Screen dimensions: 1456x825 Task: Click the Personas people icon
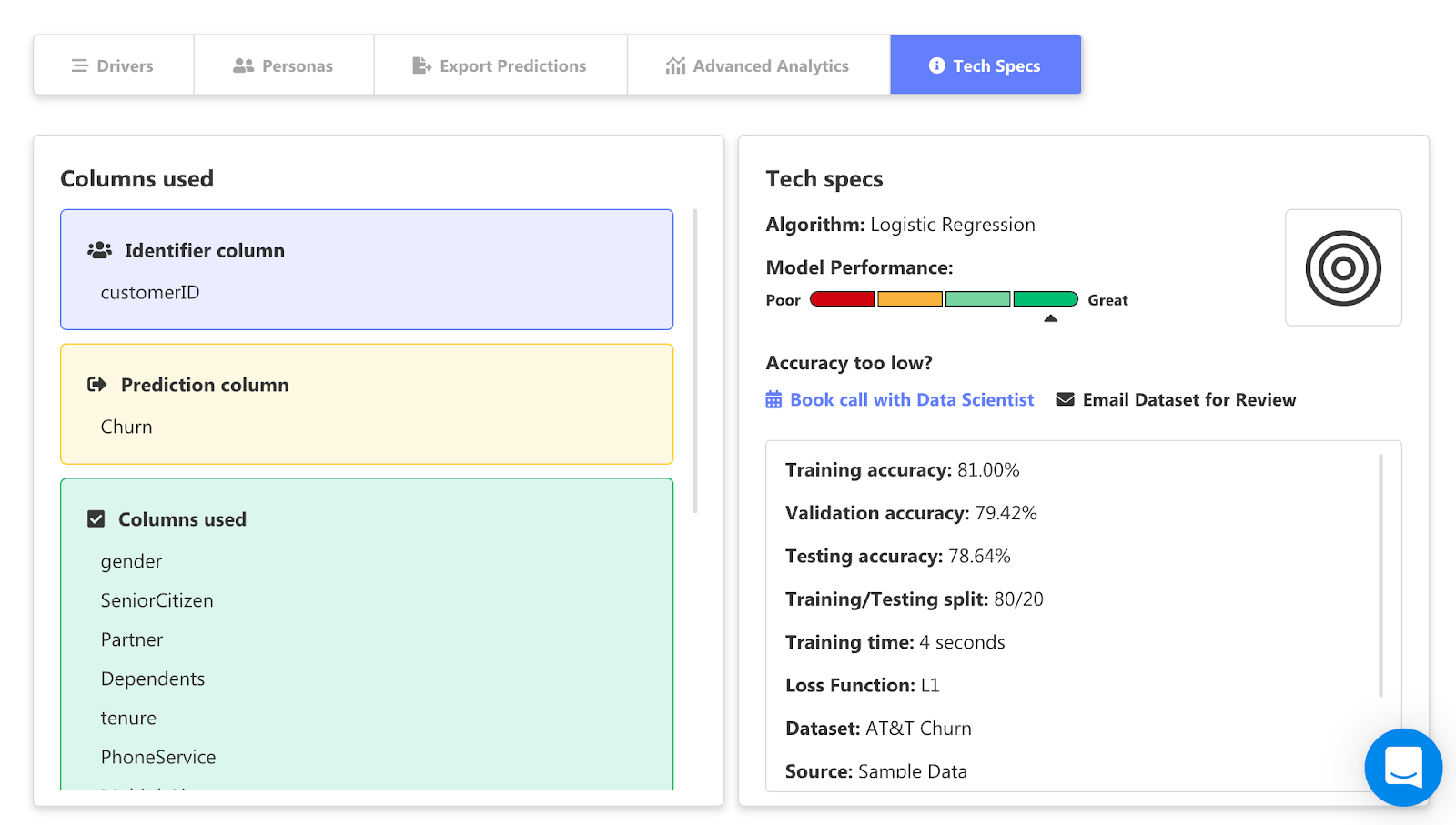point(241,65)
